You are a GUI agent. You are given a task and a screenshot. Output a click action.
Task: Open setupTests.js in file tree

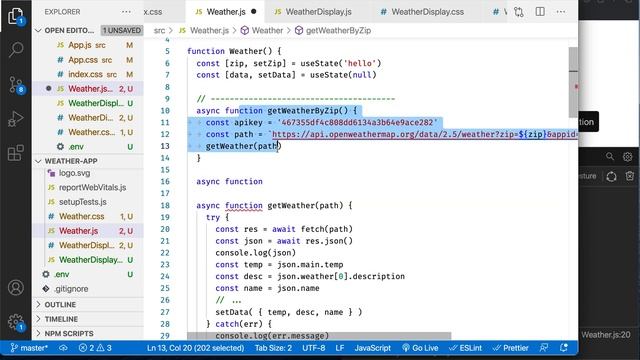pyautogui.click(x=88, y=202)
